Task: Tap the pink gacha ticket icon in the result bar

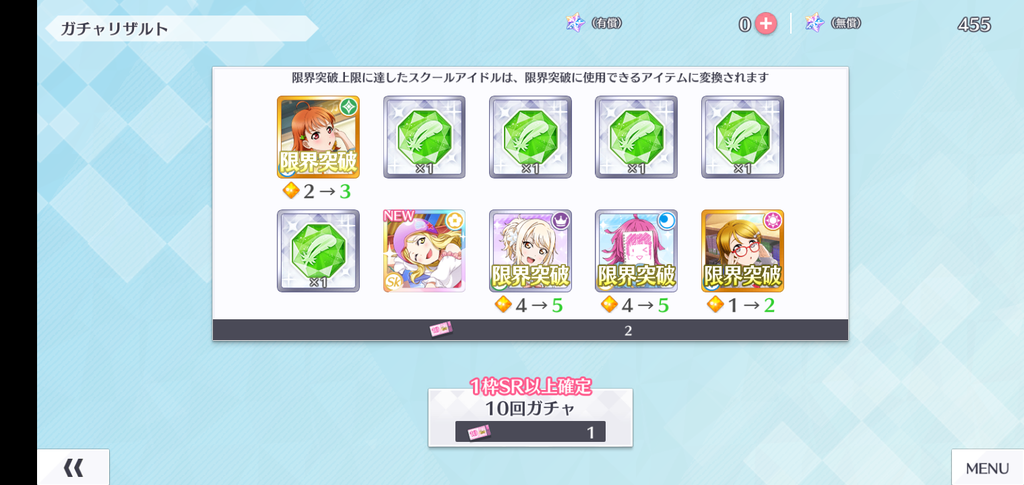Action: click(x=441, y=330)
